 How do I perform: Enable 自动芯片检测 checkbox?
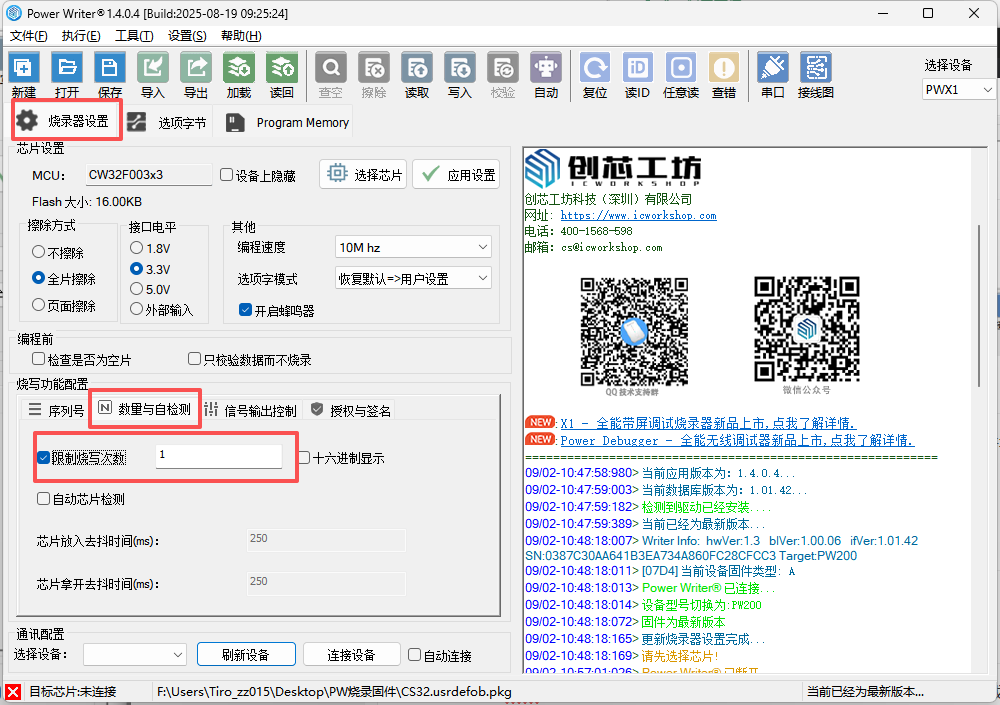point(43,499)
